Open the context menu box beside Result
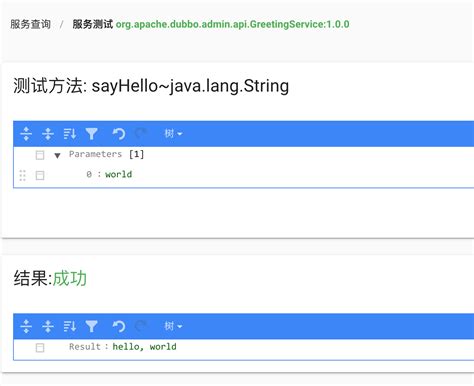Image resolution: width=474 pixels, height=386 pixels. [40, 348]
